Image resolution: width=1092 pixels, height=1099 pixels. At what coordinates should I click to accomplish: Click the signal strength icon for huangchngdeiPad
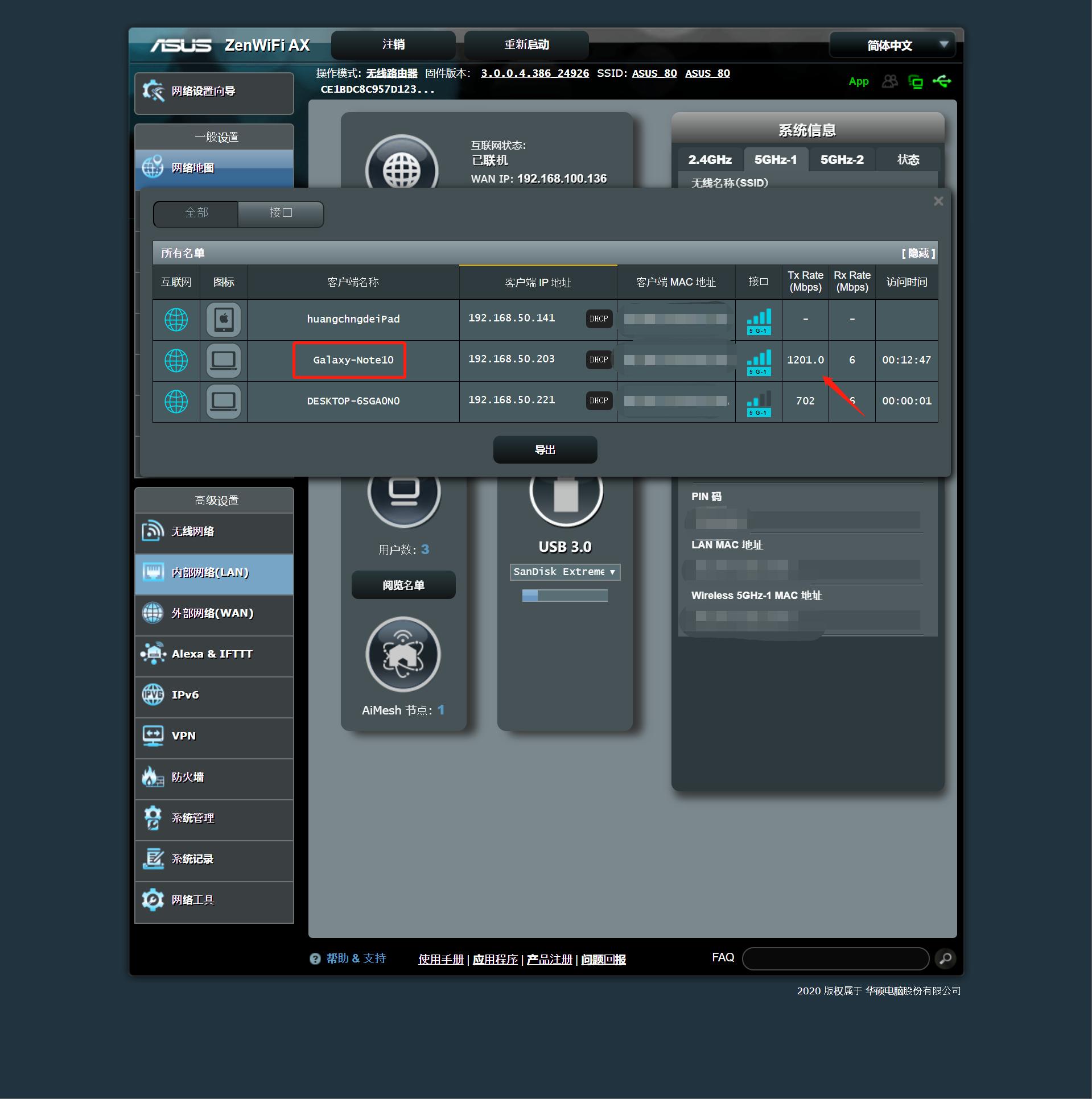tap(759, 321)
